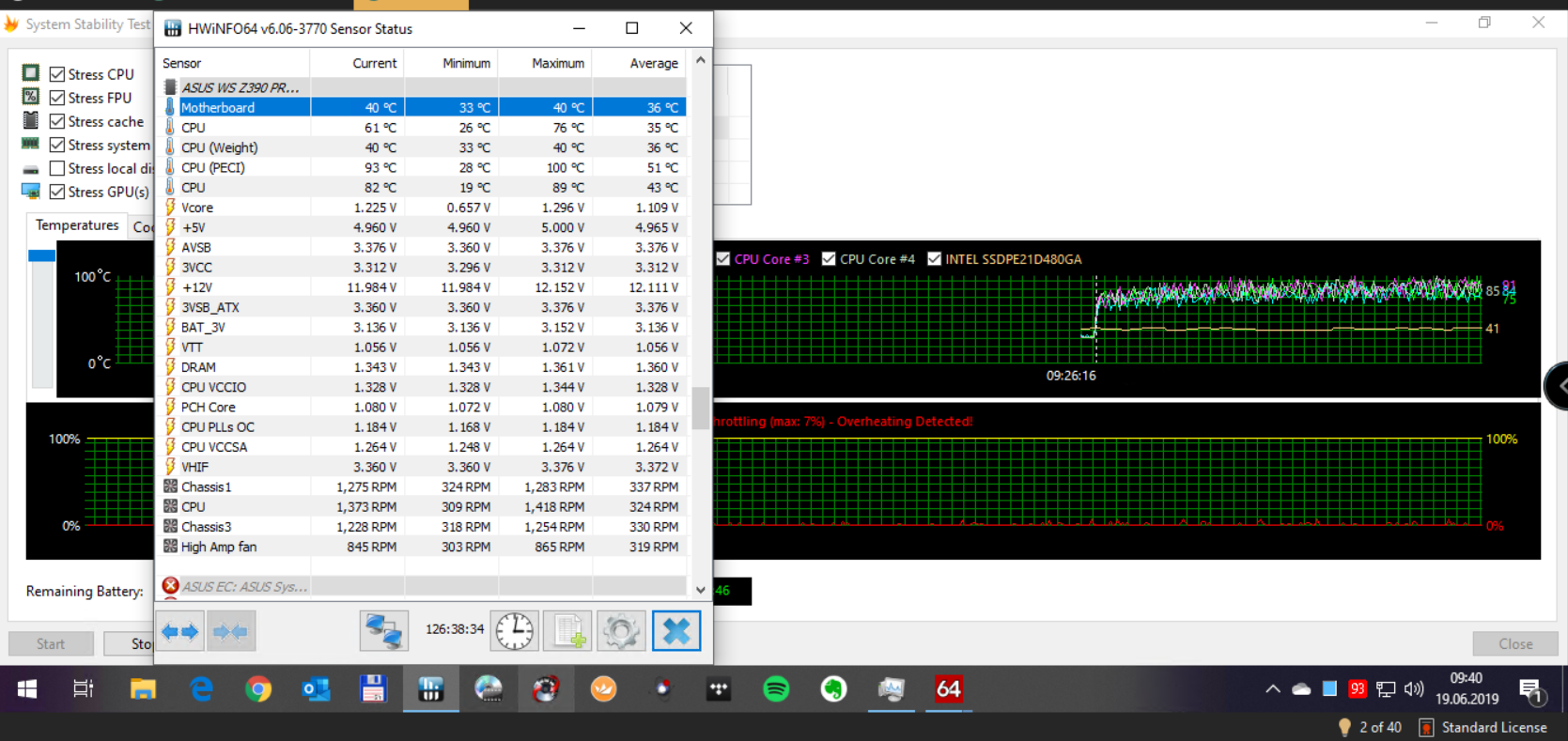Select the CPU (Weight) sensor row
This screenshot has height=741, width=1568.
[x=423, y=147]
